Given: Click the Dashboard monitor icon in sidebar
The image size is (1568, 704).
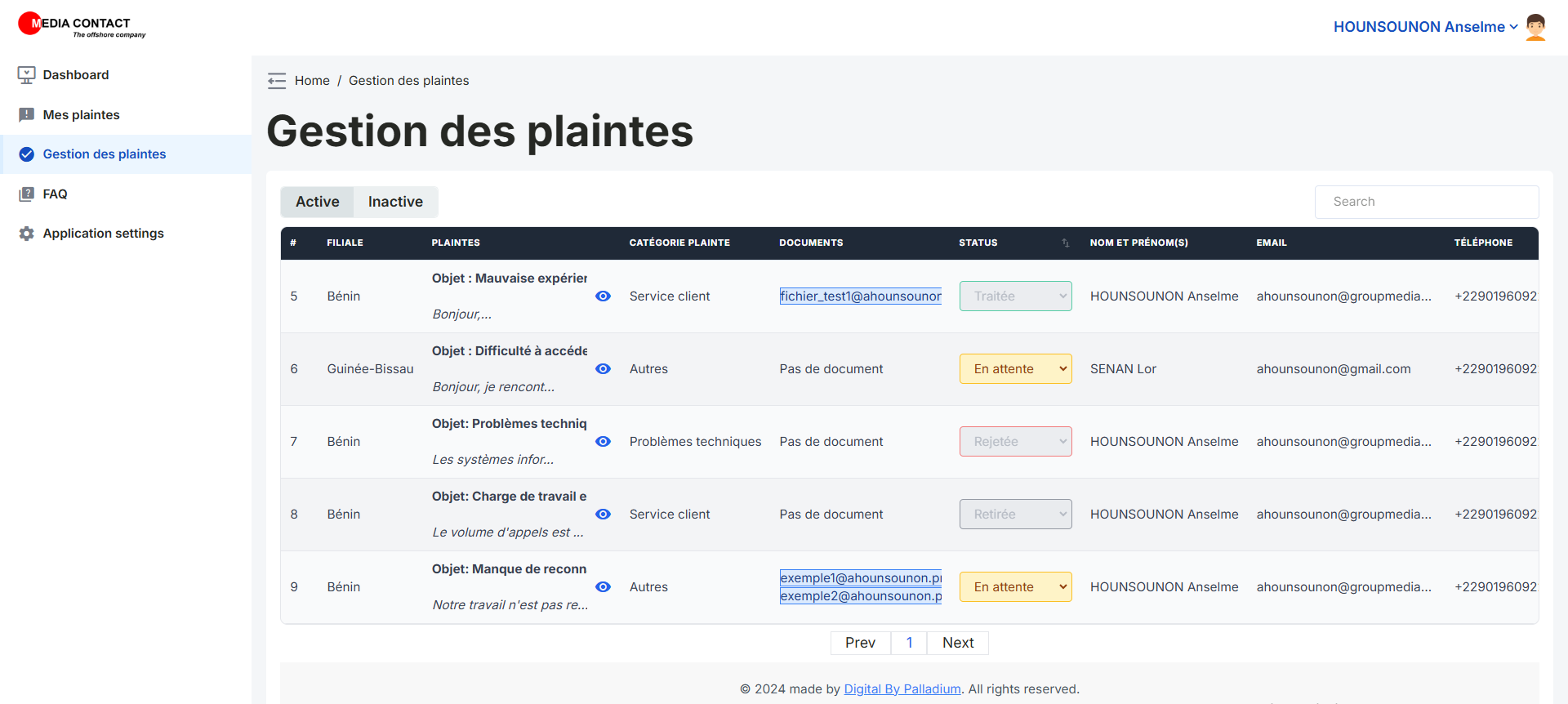Looking at the screenshot, I should [26, 75].
